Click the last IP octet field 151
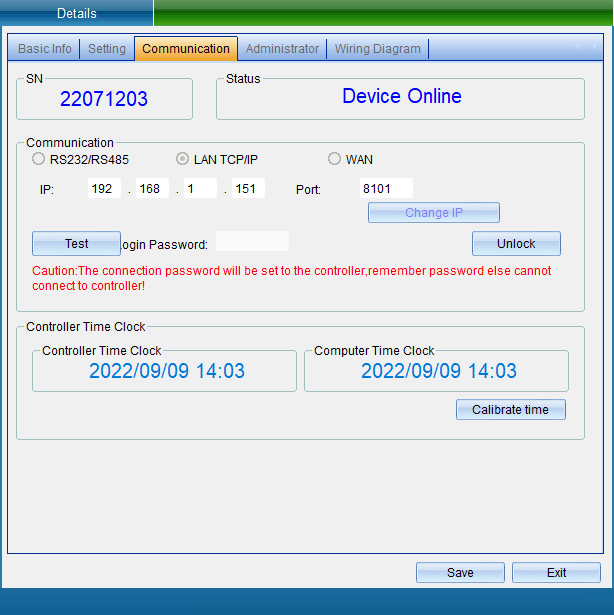Viewport: 614px width, 615px height. [248, 189]
